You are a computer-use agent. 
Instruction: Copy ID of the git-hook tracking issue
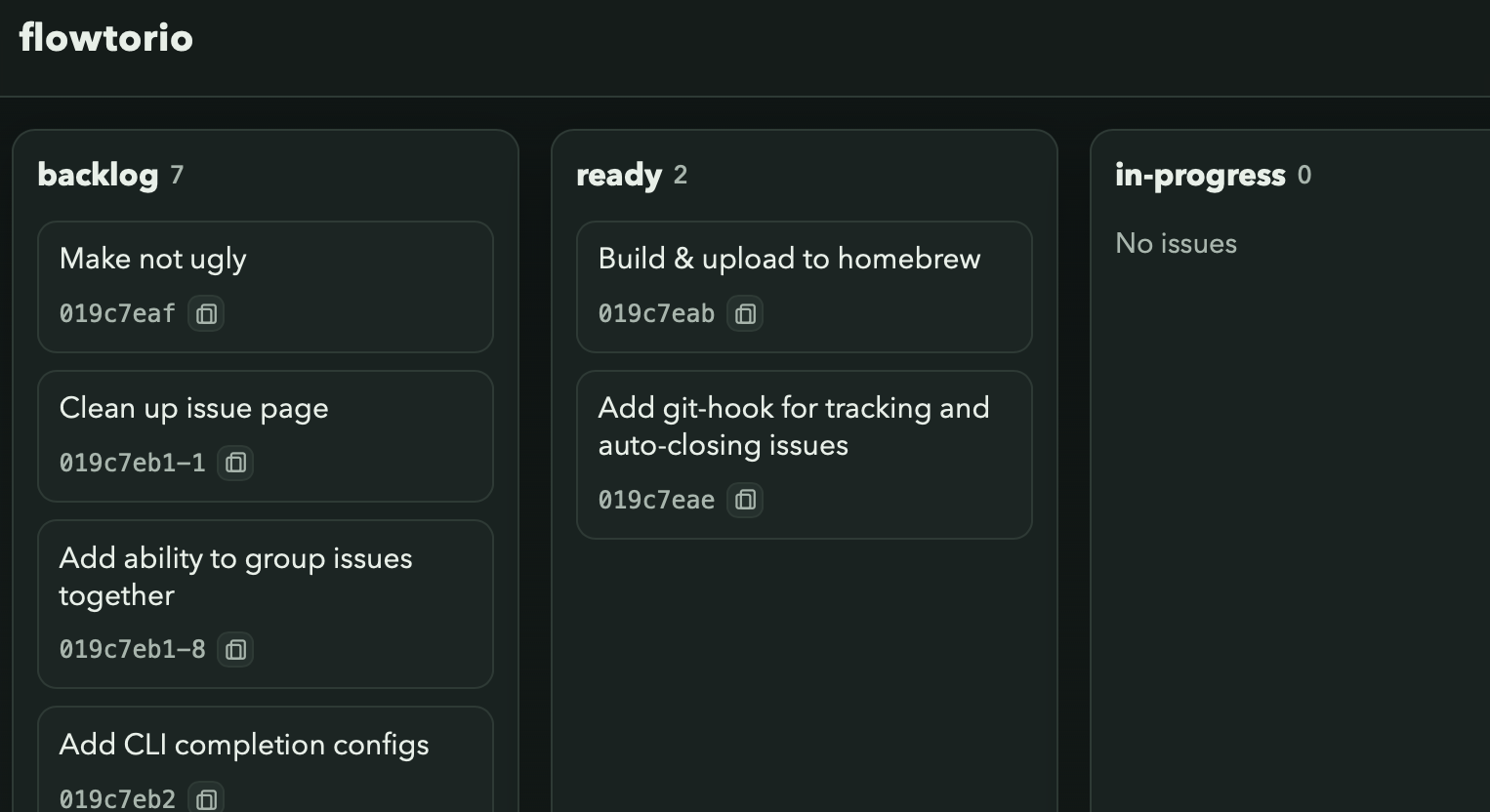[744, 500]
